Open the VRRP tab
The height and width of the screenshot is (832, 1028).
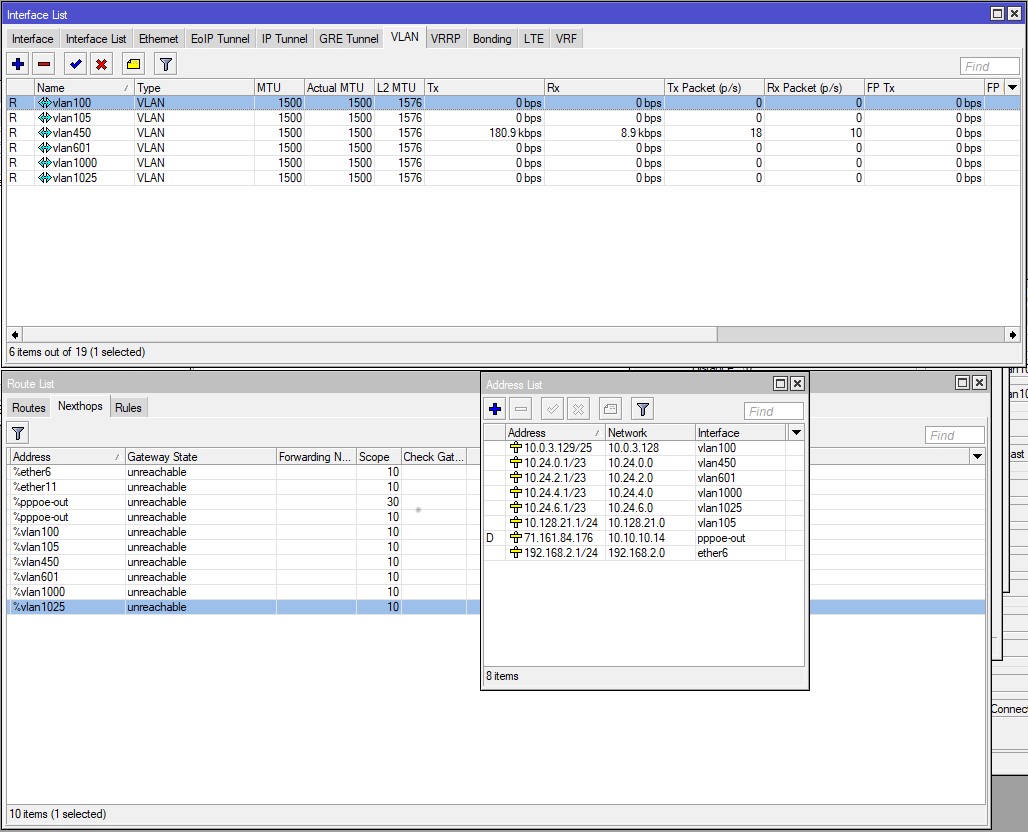point(445,39)
